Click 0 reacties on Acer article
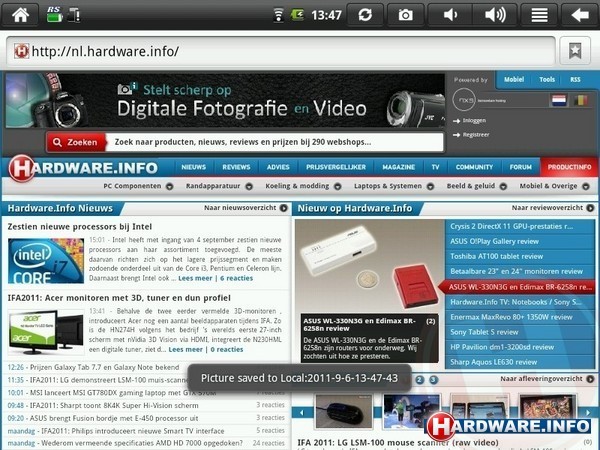Screen dimensions: 600x450 (227, 349)
